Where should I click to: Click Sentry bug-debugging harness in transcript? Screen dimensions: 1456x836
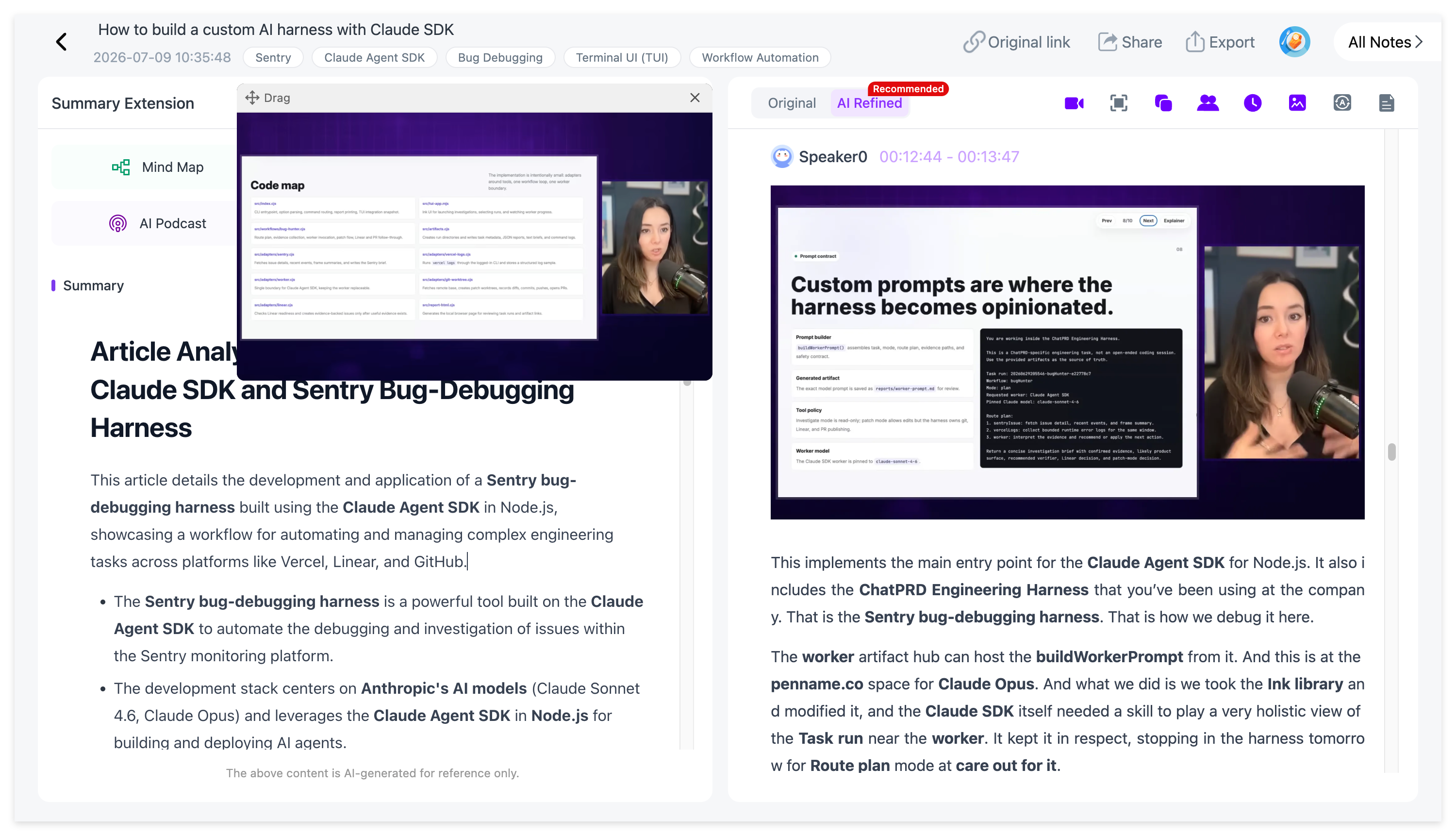981,617
